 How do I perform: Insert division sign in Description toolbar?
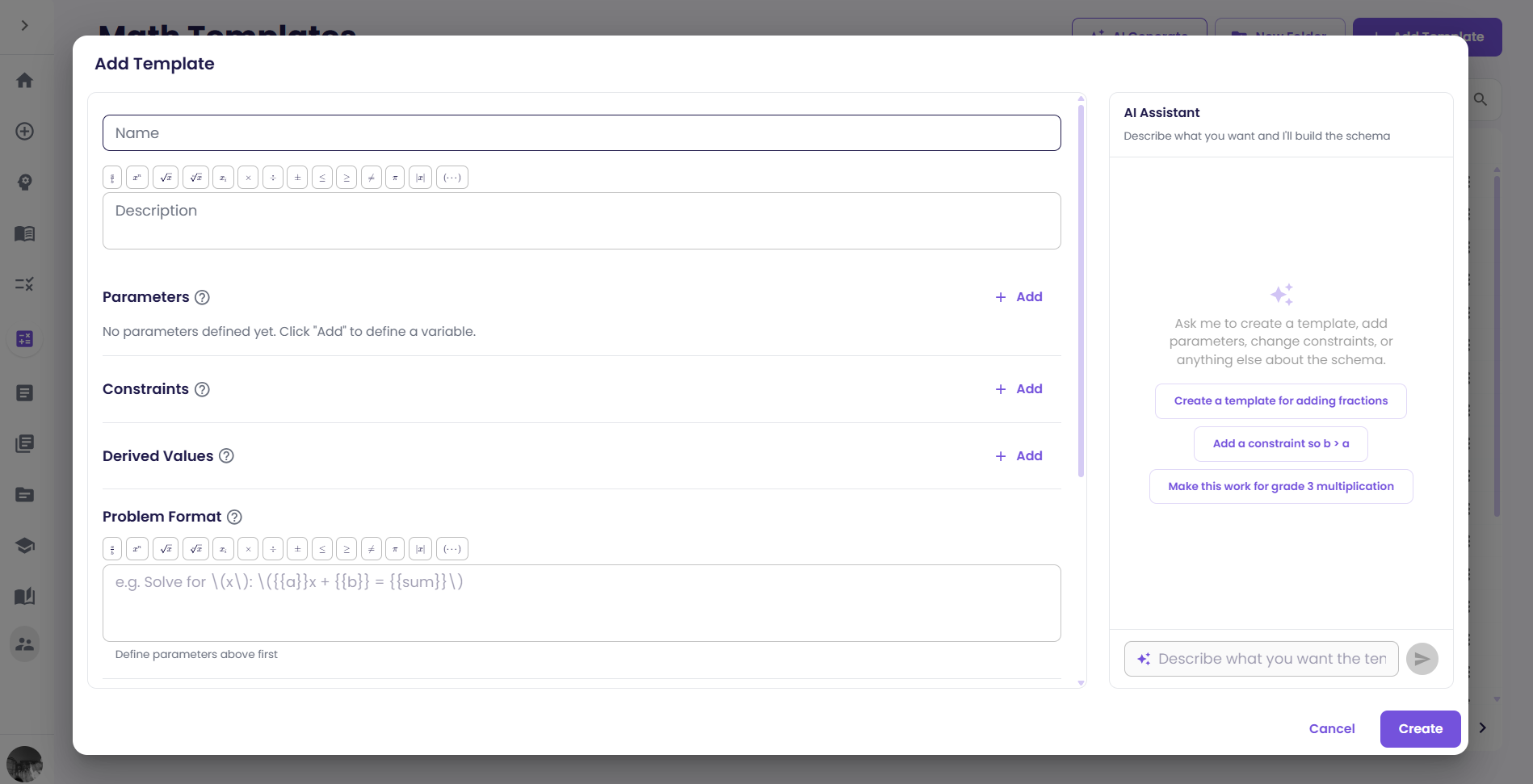273,178
